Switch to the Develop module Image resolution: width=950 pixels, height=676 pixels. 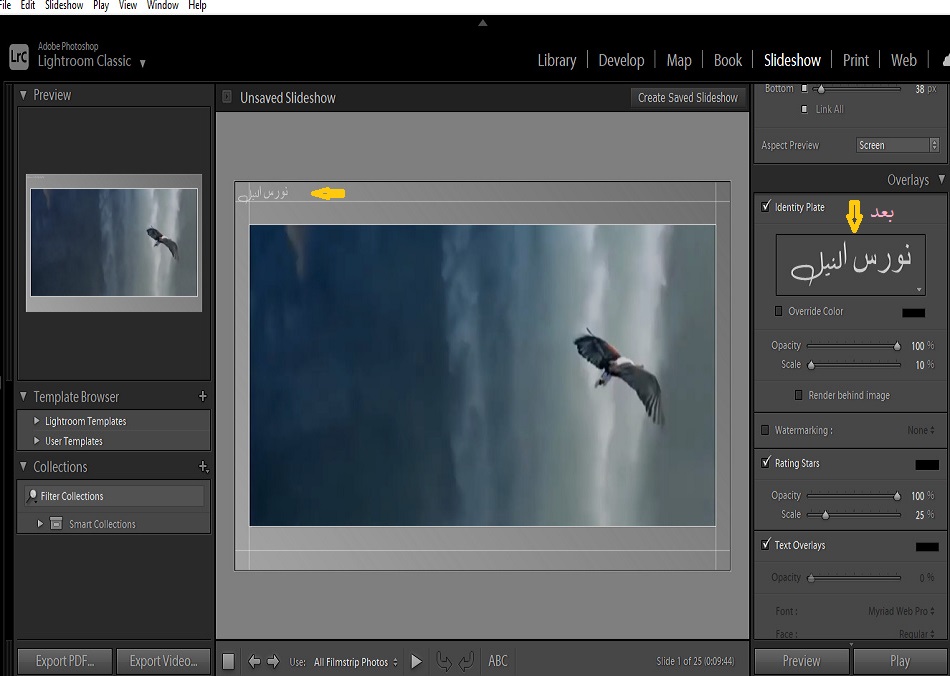621,60
